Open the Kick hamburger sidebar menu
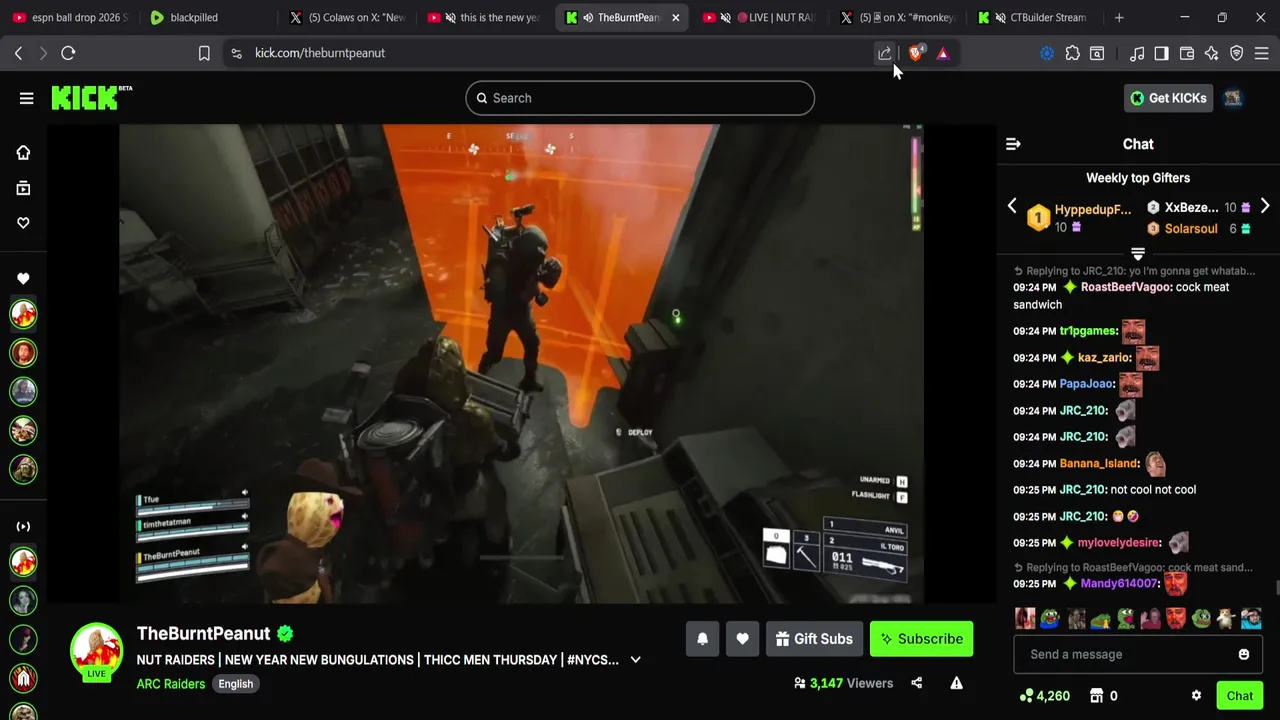 point(26,98)
